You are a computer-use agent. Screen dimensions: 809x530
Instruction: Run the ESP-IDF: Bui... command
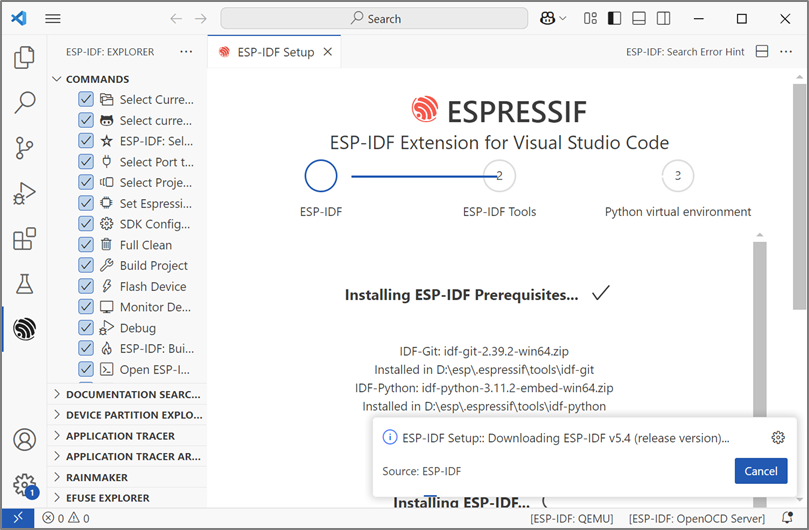(157, 348)
